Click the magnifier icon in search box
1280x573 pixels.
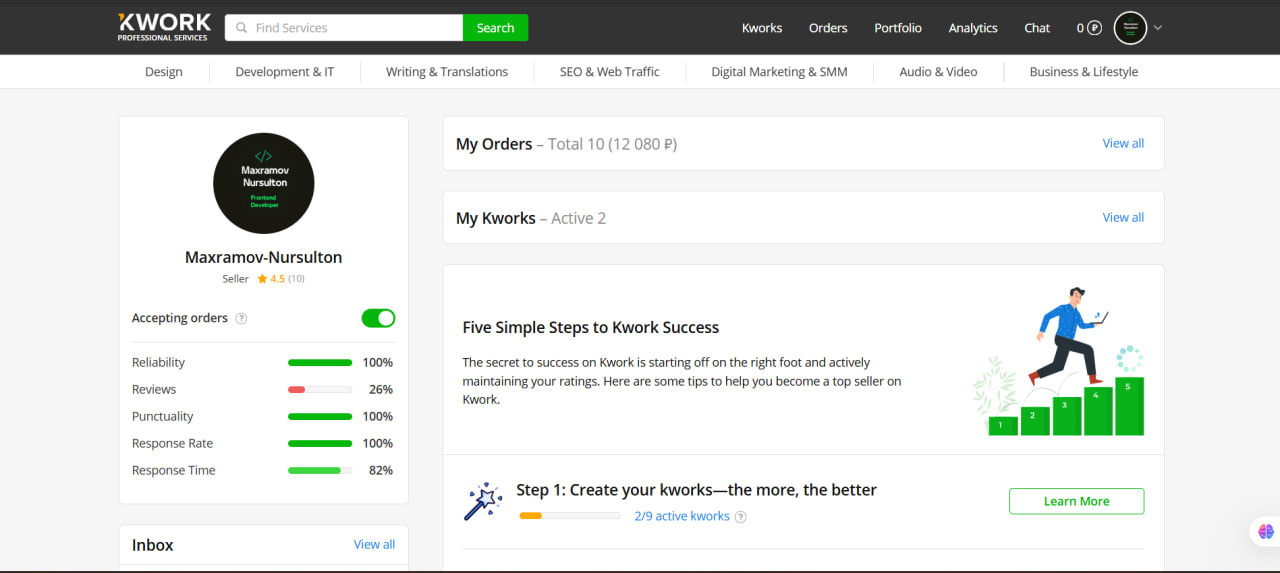point(241,28)
